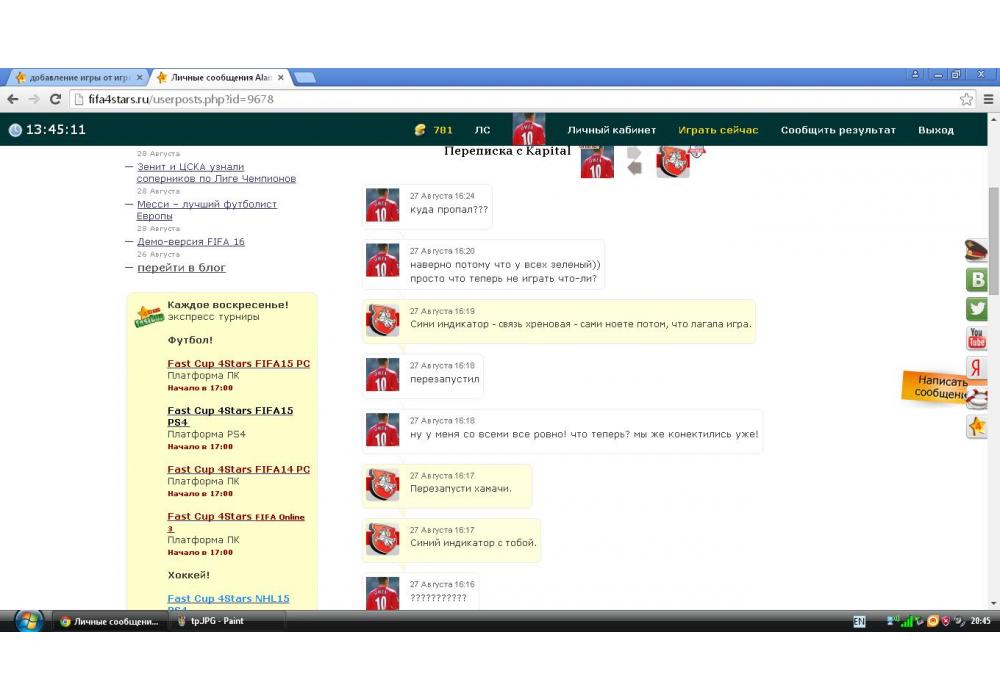Follow the 'перейти в блог' link
The height and width of the screenshot is (700, 1000).
click(x=181, y=268)
